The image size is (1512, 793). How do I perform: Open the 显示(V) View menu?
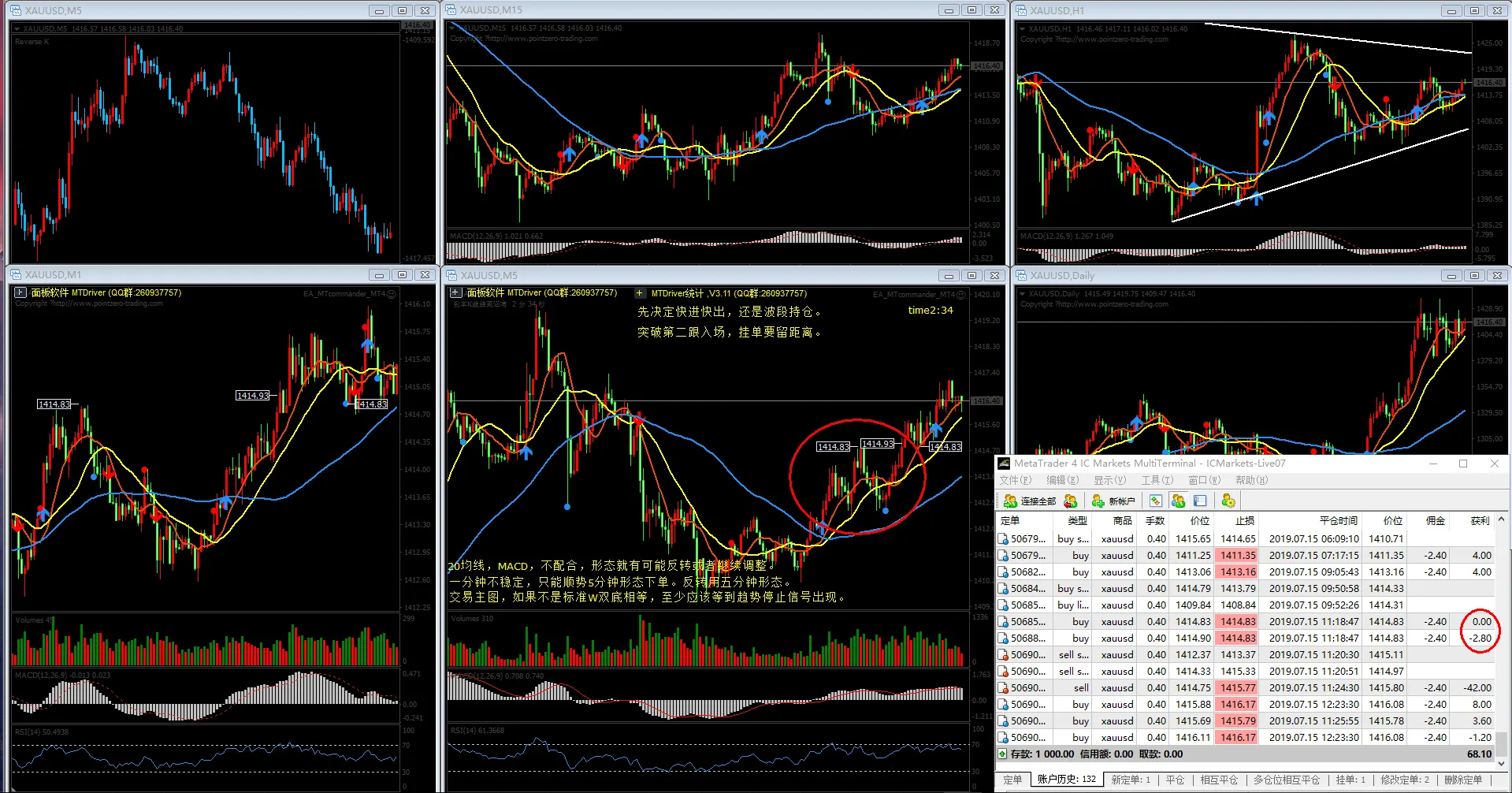tap(1109, 480)
